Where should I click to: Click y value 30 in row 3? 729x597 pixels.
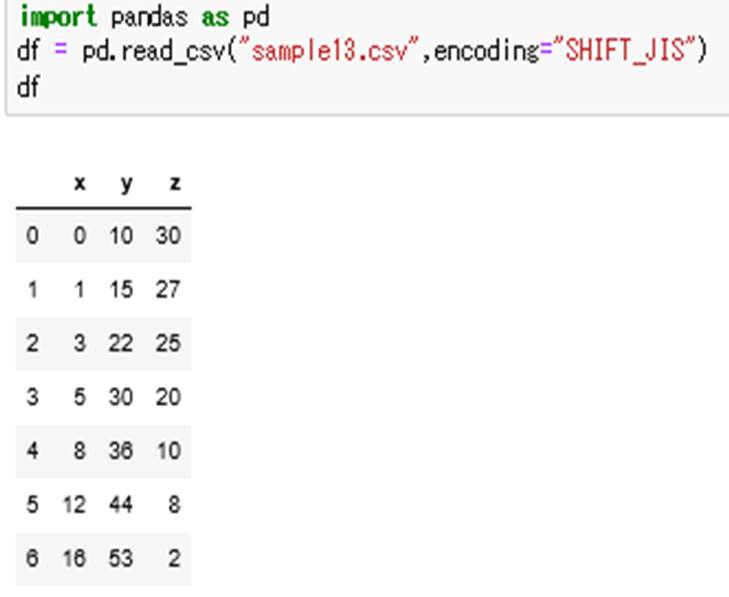121,397
